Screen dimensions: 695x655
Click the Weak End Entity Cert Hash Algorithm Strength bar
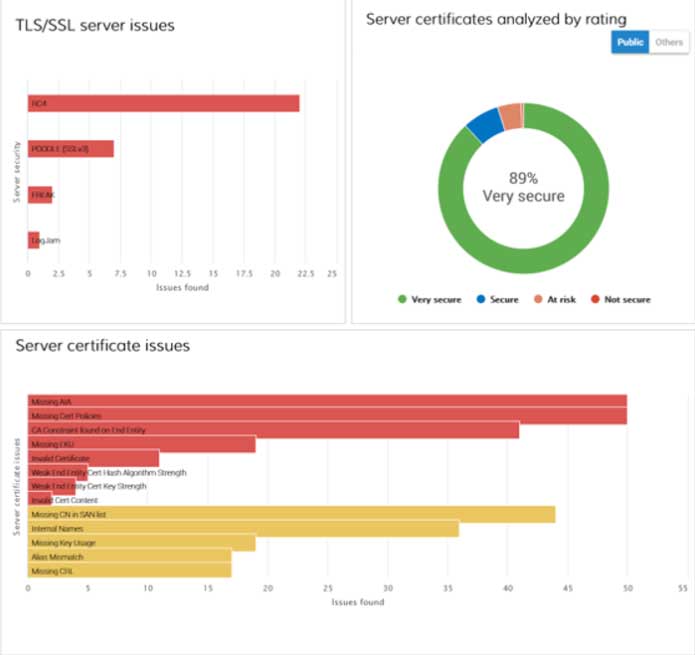click(58, 472)
